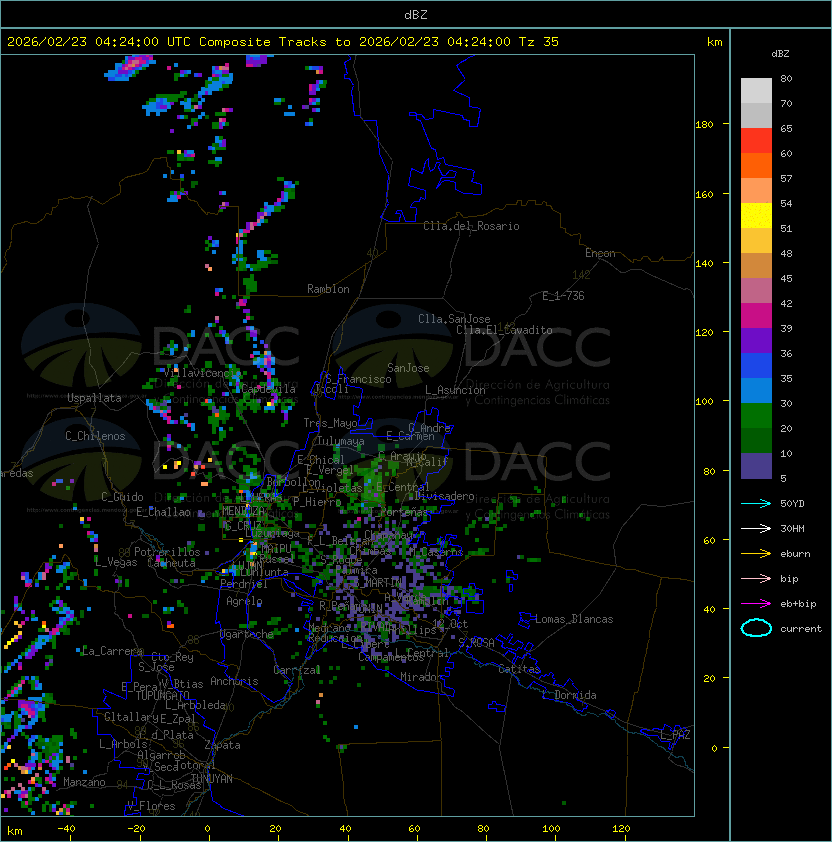Click the 'TUNUYAN' map label
Screen dimensions: 832x842
click(212, 779)
